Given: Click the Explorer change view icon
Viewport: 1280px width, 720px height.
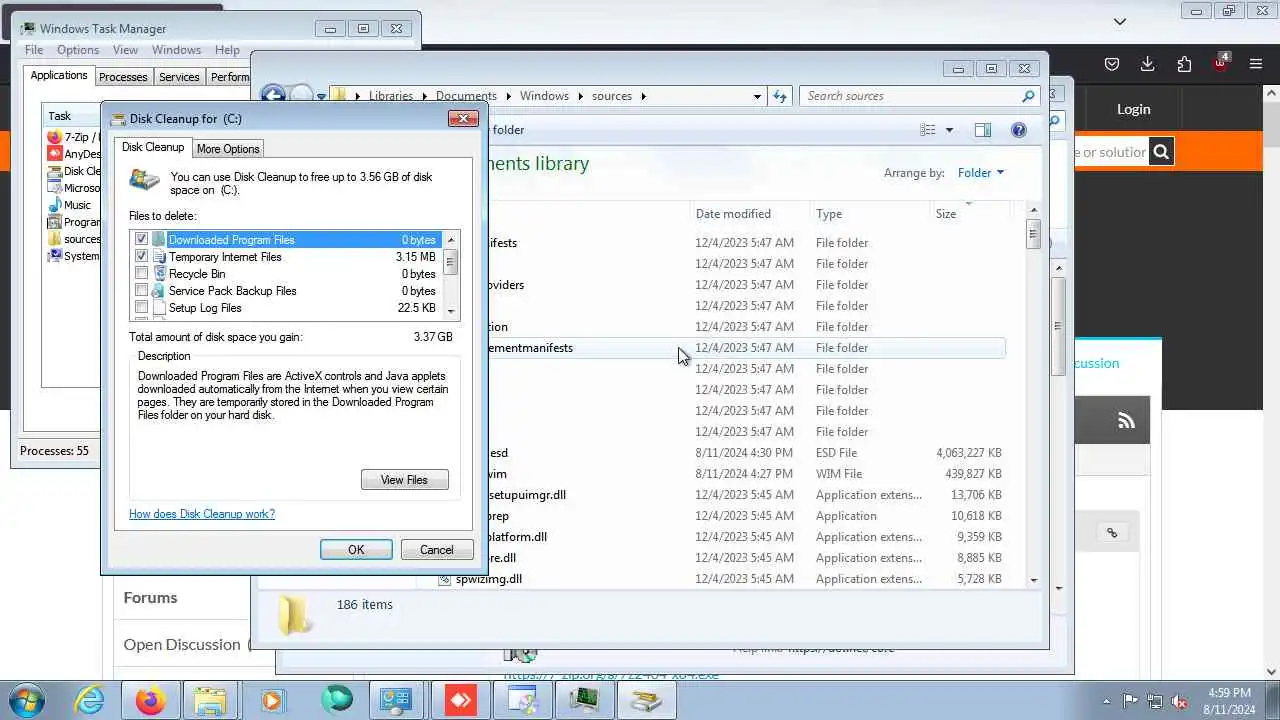Looking at the screenshot, I should pyautogui.click(x=928, y=130).
